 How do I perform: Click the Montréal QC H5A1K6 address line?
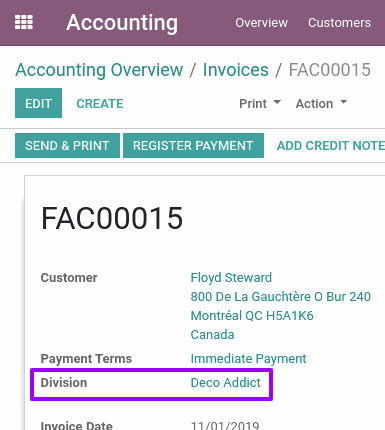click(252, 315)
